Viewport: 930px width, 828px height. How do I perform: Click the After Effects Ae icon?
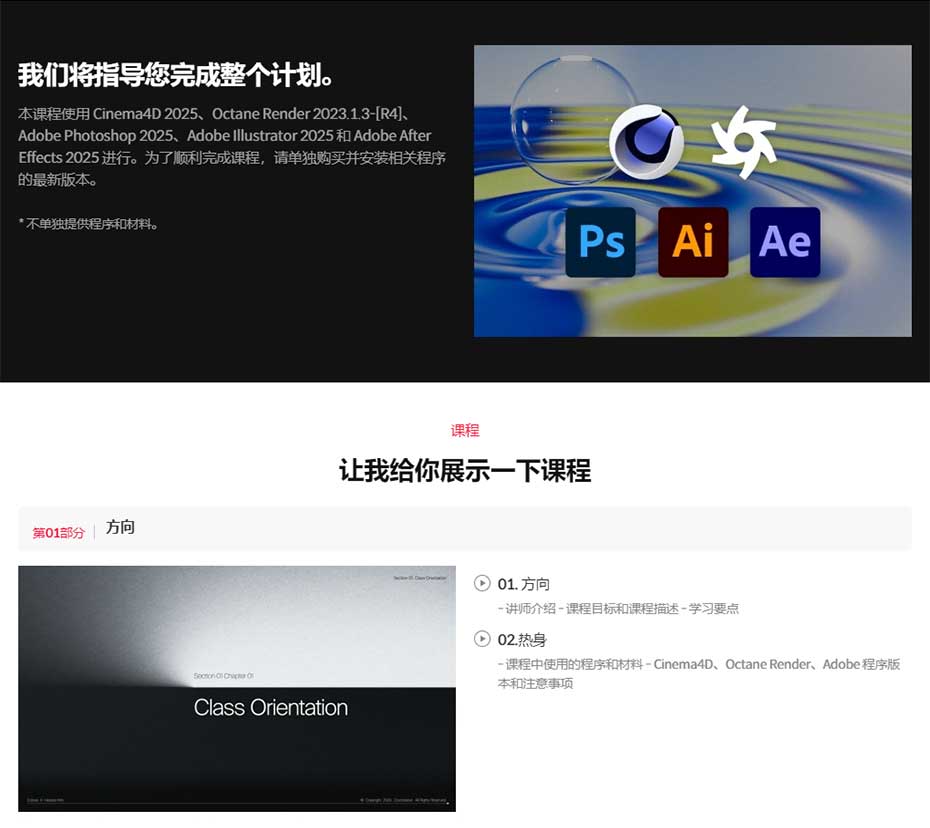click(x=785, y=242)
